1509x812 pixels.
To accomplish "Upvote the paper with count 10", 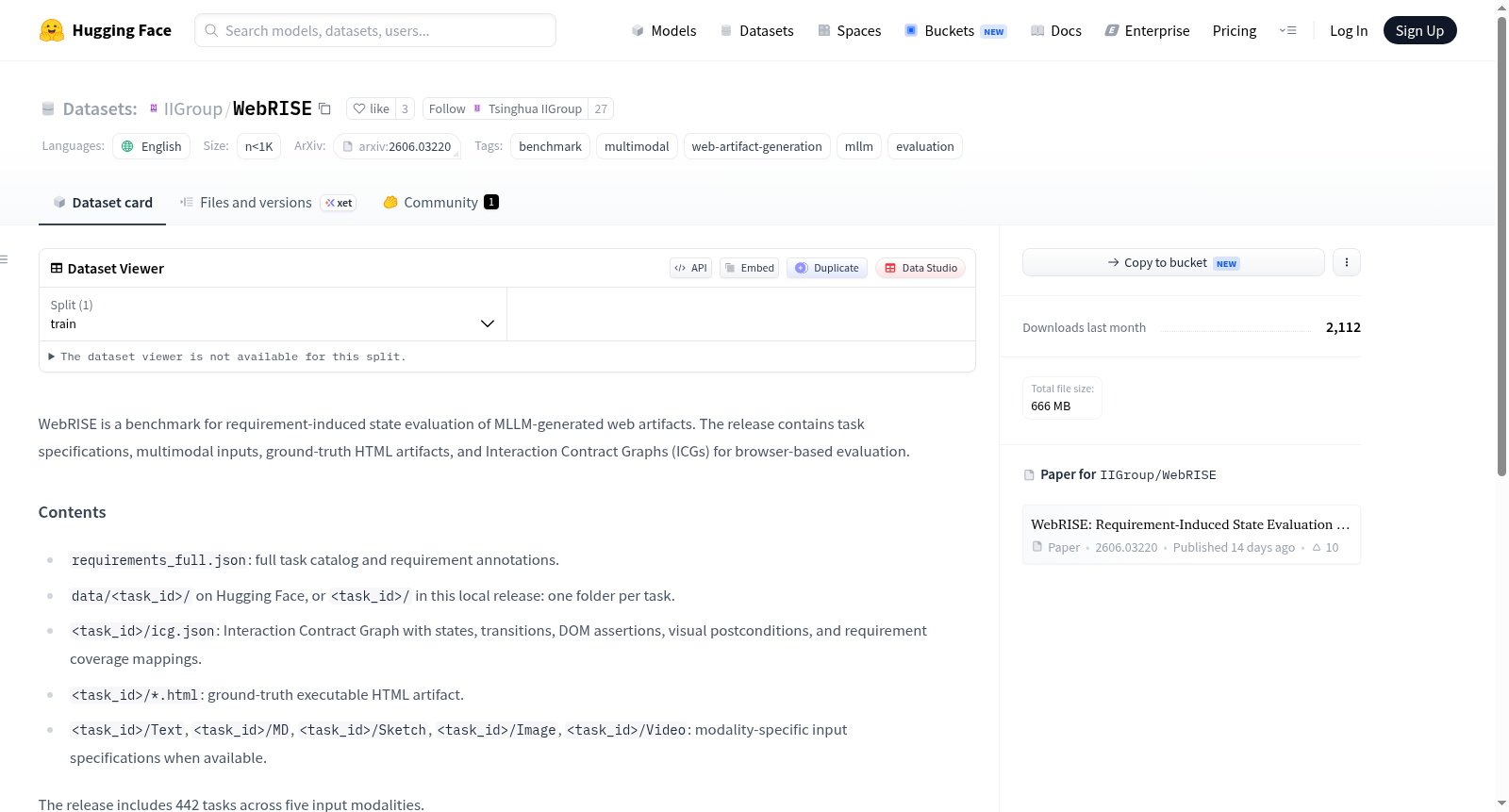I will point(1325,547).
